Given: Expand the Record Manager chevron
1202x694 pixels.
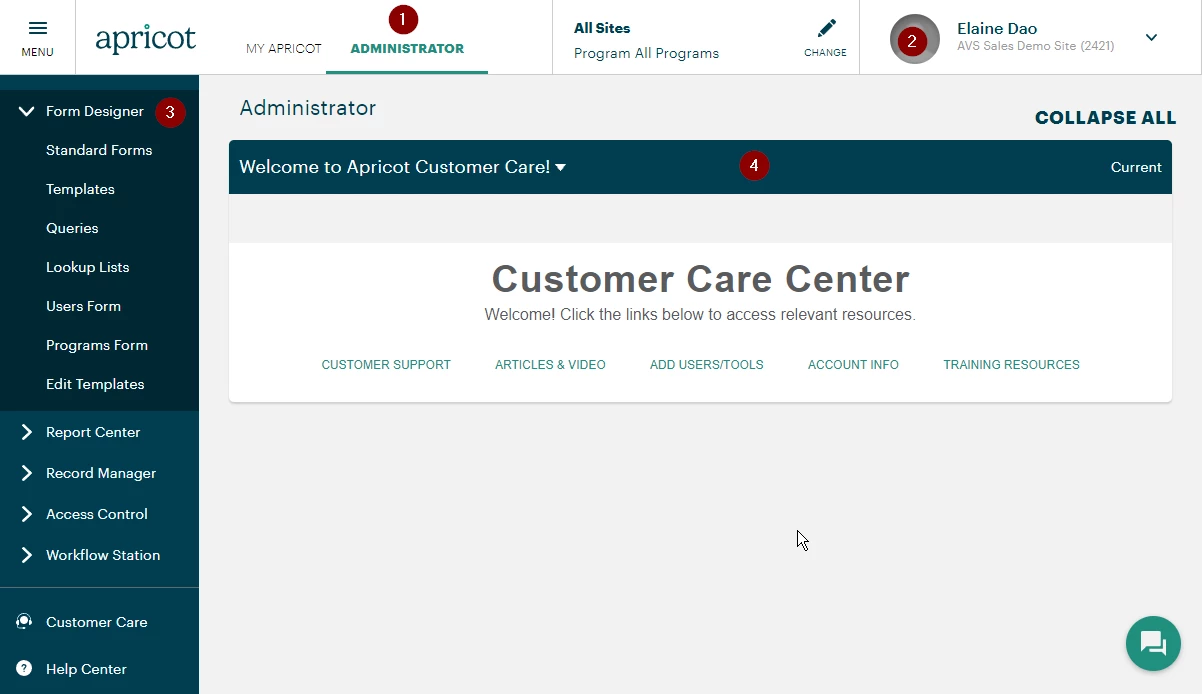Looking at the screenshot, I should [x=27, y=473].
